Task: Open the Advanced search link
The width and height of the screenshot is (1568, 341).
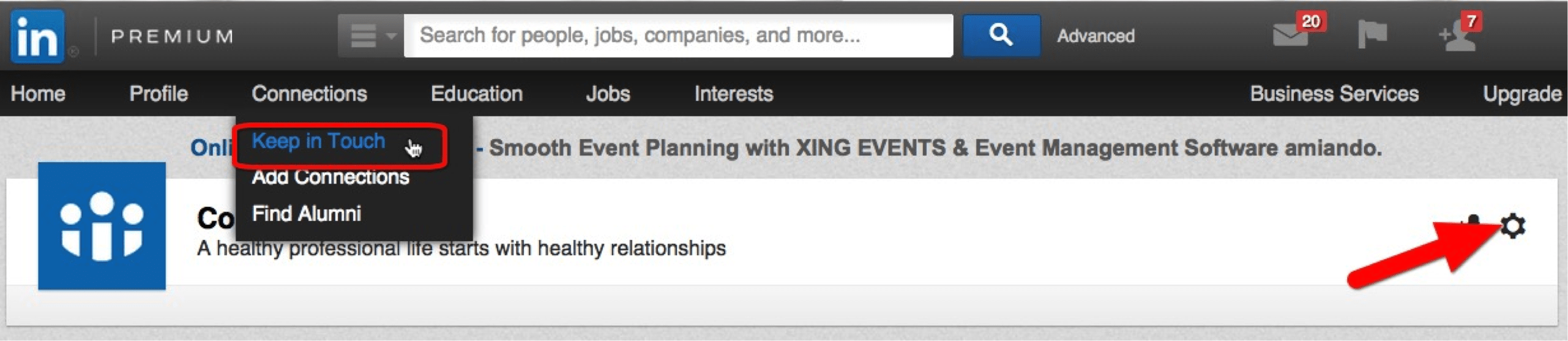Action: tap(1096, 36)
